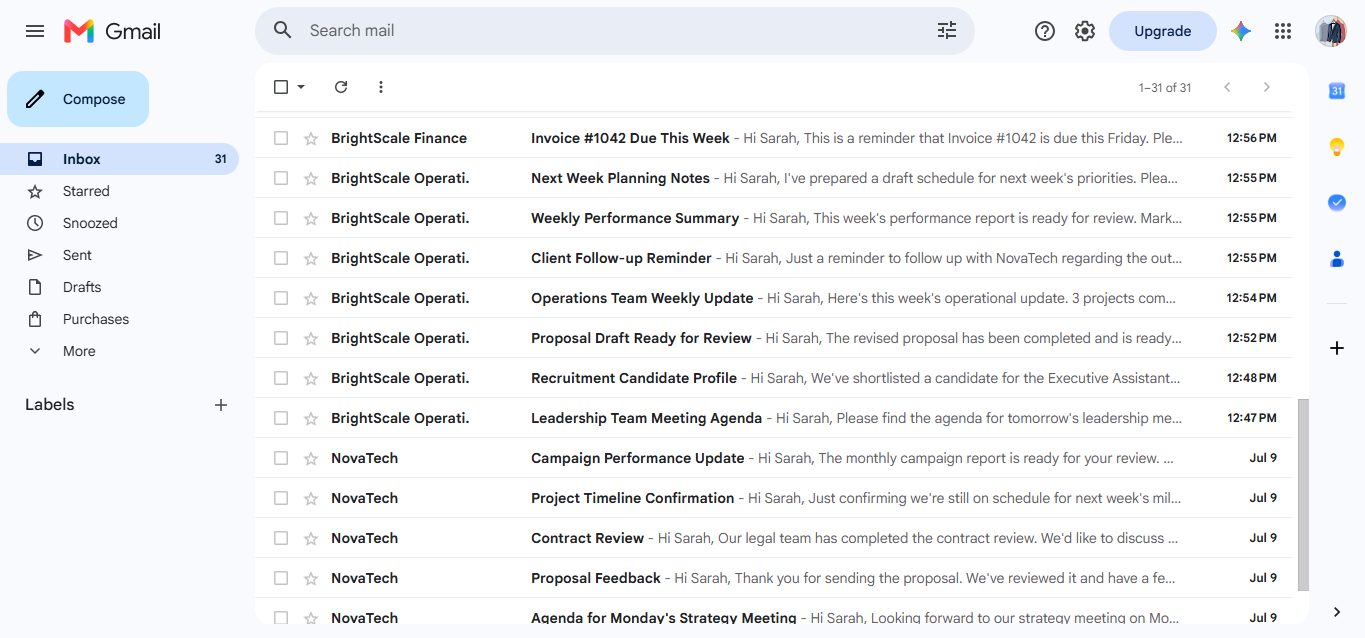Open the Inbox folder
This screenshot has height=638, width=1365.
(x=119, y=159)
